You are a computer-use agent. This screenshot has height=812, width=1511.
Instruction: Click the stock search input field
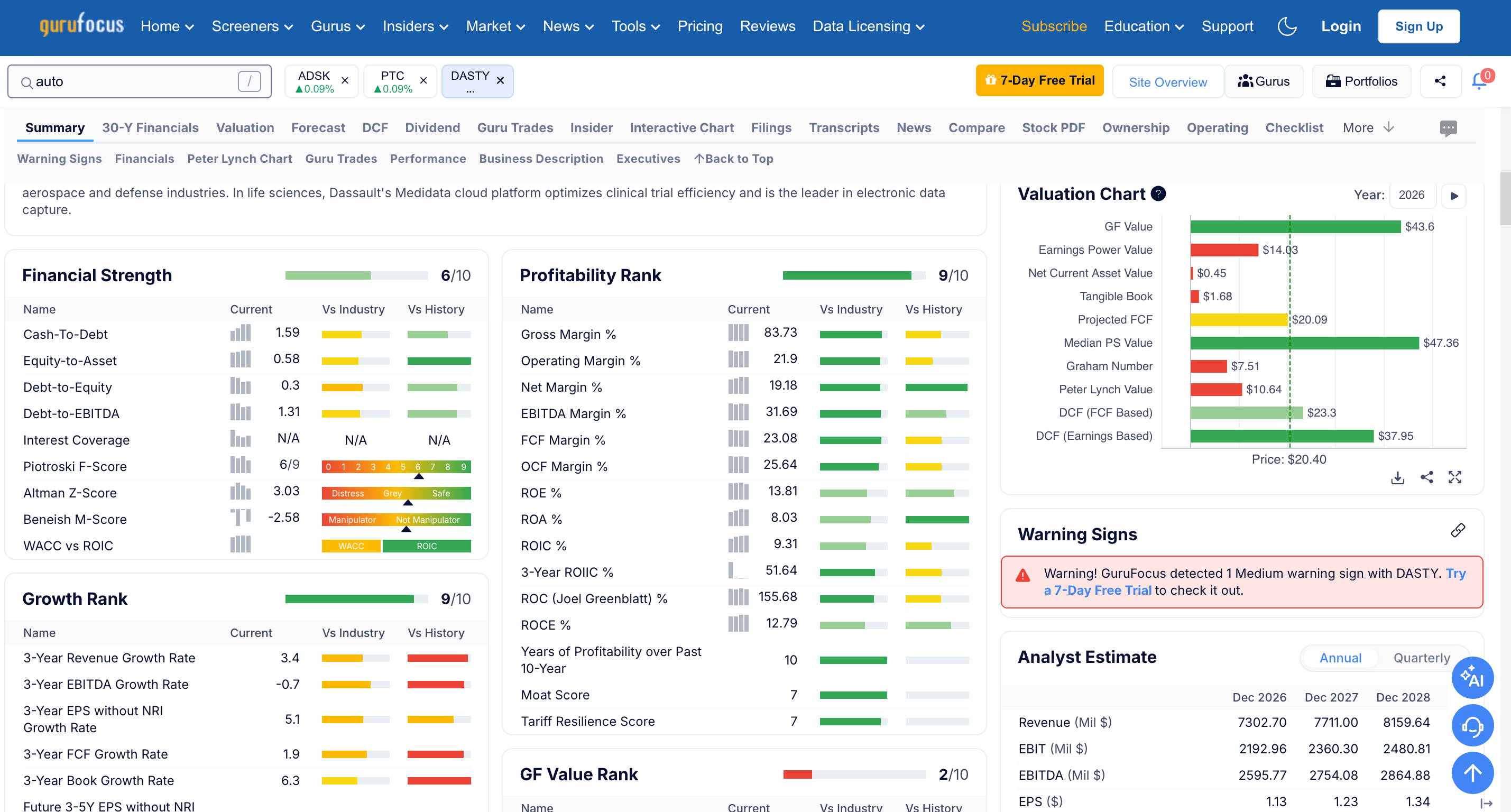(135, 81)
